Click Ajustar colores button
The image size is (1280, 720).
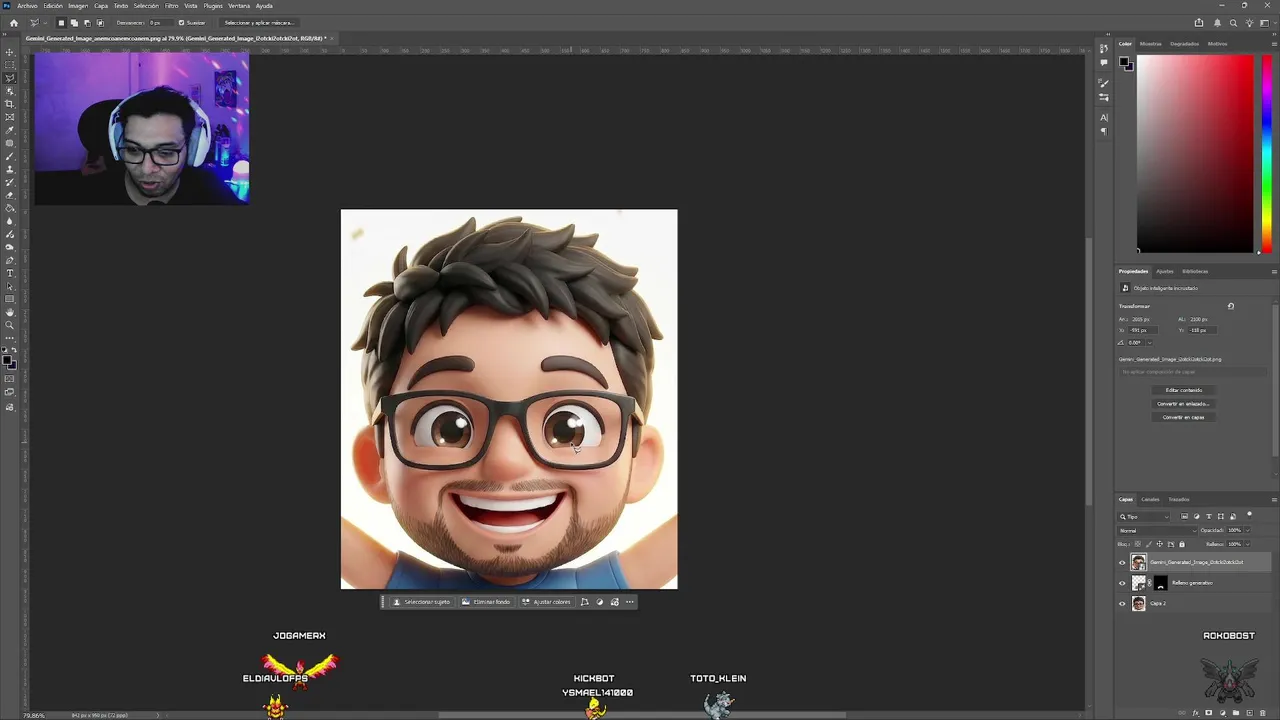click(546, 602)
